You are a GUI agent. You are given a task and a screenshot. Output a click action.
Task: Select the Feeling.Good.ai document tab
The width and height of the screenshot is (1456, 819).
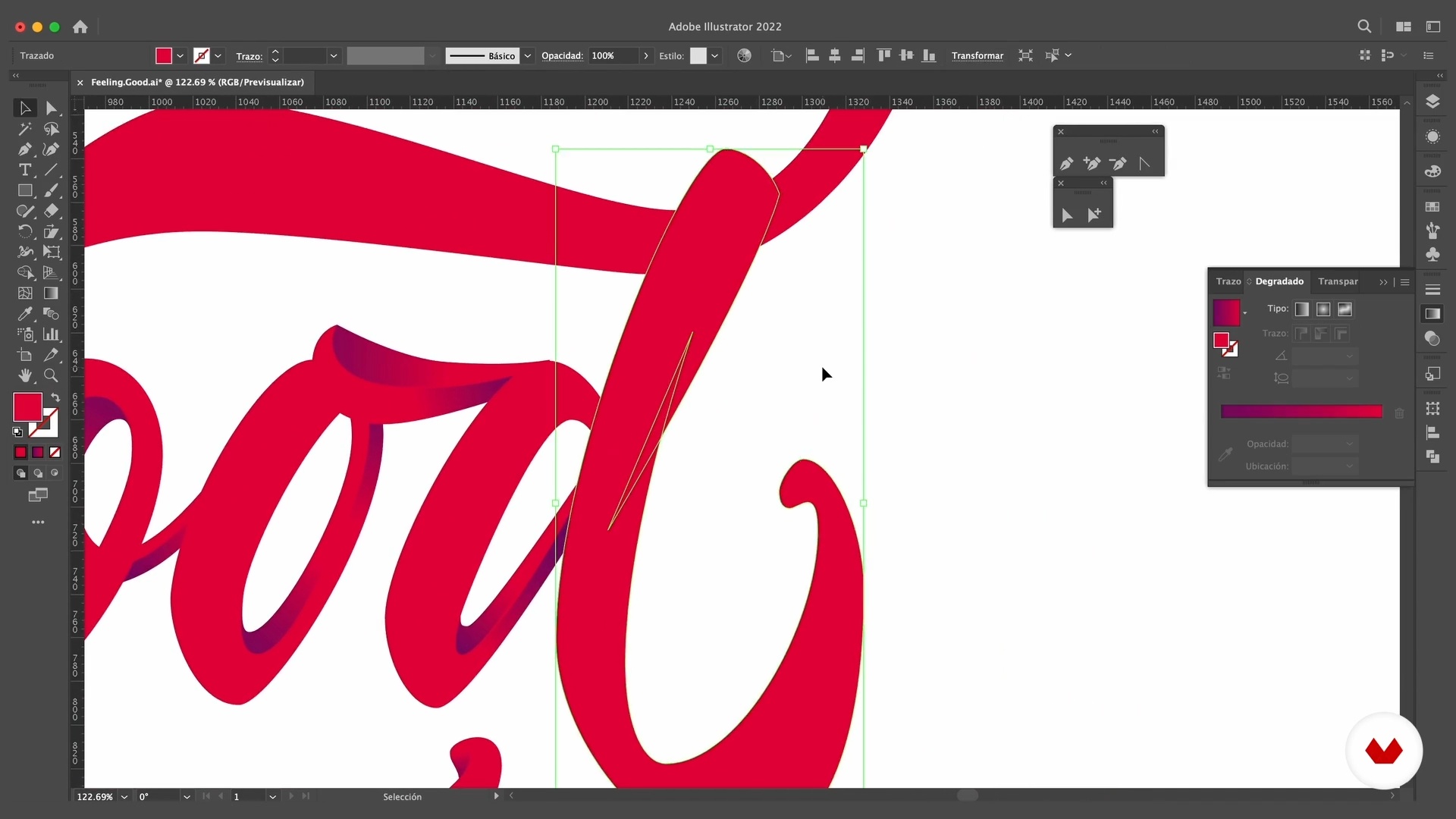tap(197, 82)
